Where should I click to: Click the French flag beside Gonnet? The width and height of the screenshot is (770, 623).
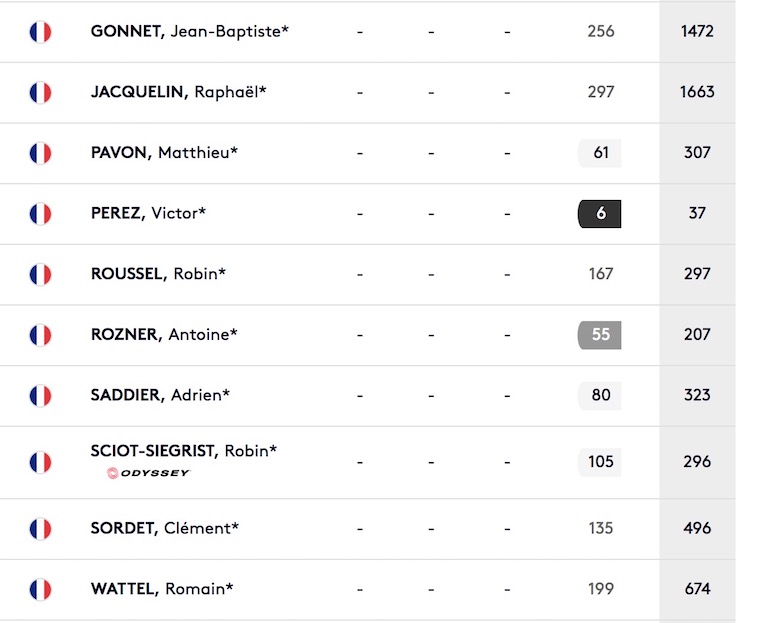40,32
